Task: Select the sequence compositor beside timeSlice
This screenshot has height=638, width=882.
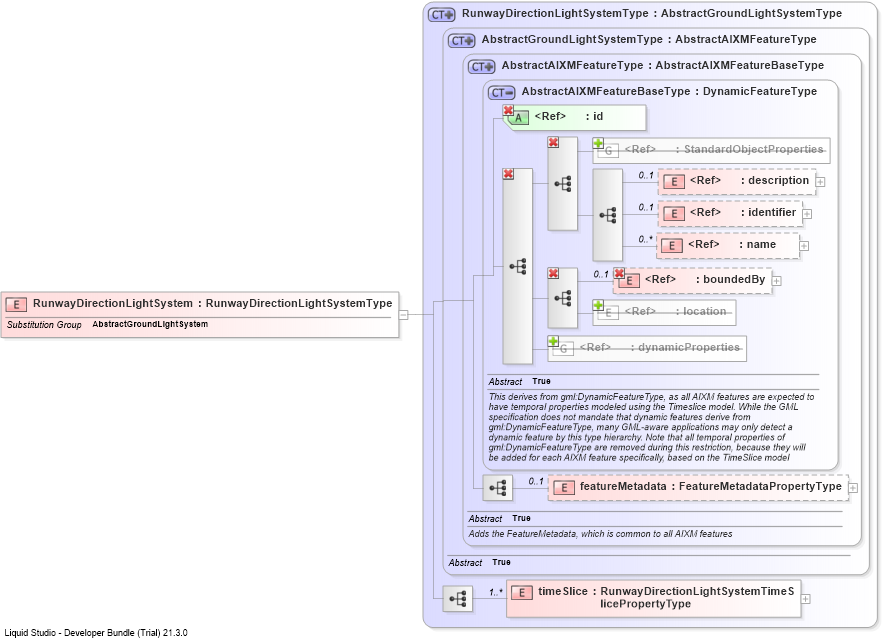Action: [x=458, y=599]
